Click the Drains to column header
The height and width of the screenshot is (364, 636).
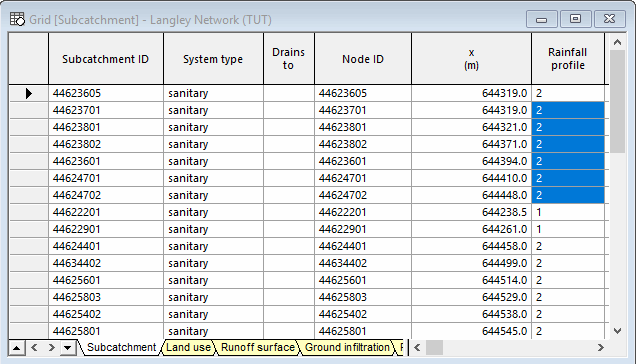point(289,59)
